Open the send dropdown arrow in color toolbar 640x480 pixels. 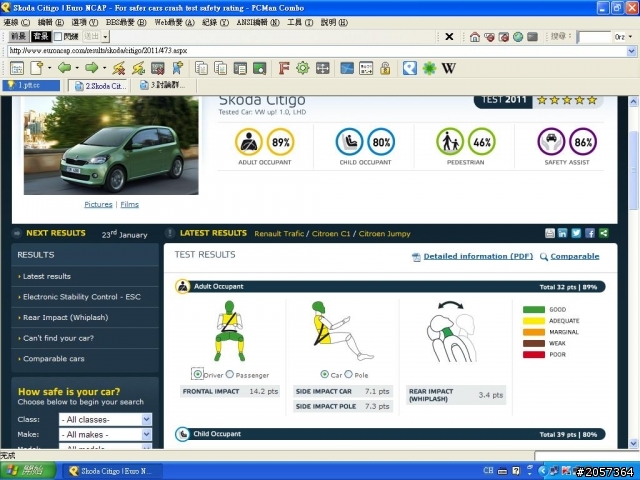click(105, 37)
